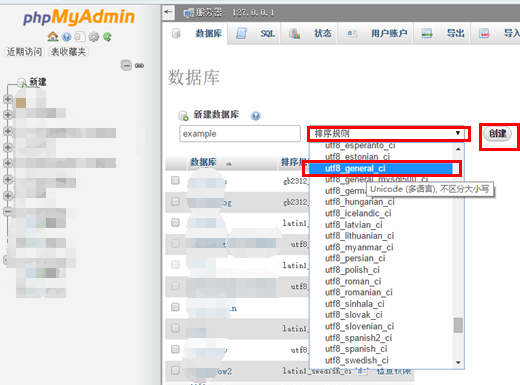The image size is (520, 385).
Task: Expand the fourth database tree node
Action: (8, 147)
